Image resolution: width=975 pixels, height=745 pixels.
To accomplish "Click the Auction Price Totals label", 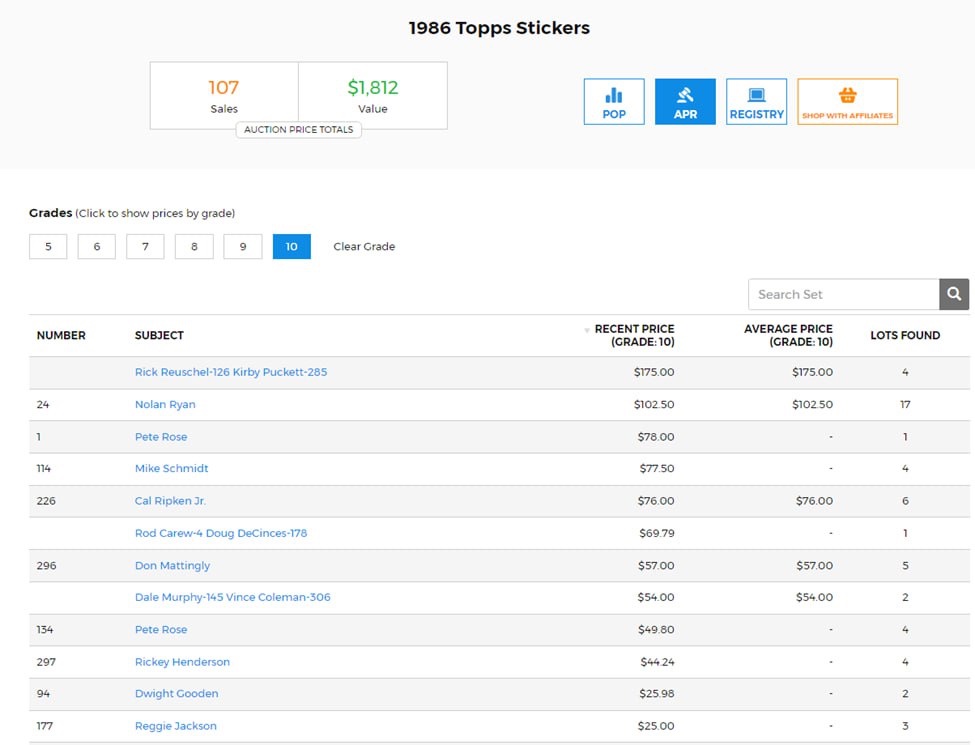I will coord(298,129).
